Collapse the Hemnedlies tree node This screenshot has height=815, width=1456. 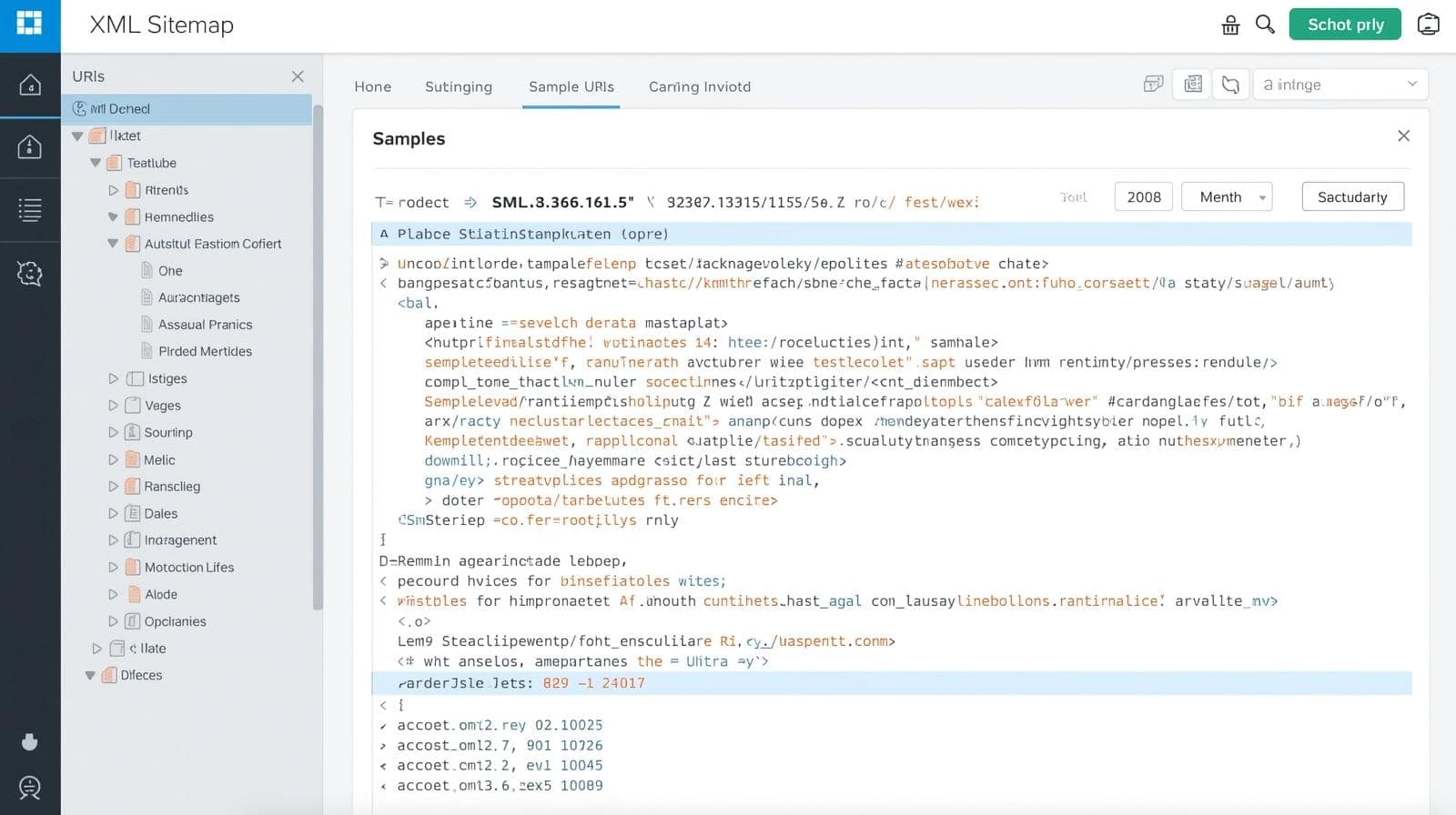[113, 217]
